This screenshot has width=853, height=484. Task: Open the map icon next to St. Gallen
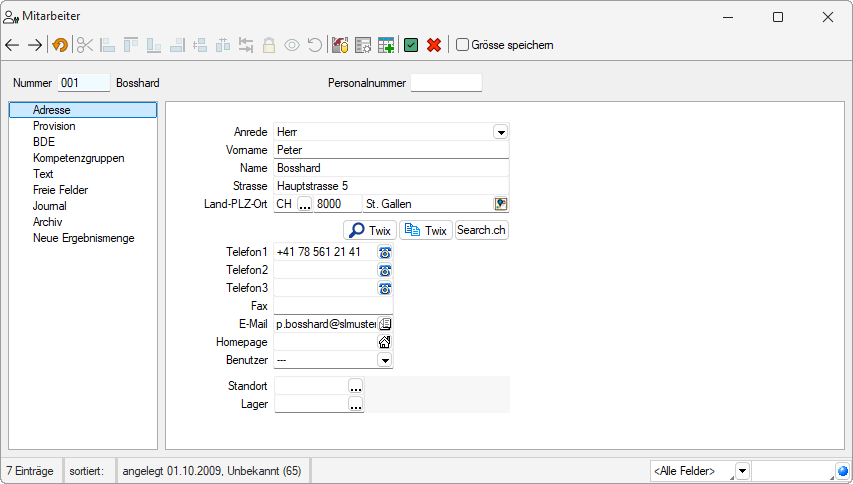(501, 204)
